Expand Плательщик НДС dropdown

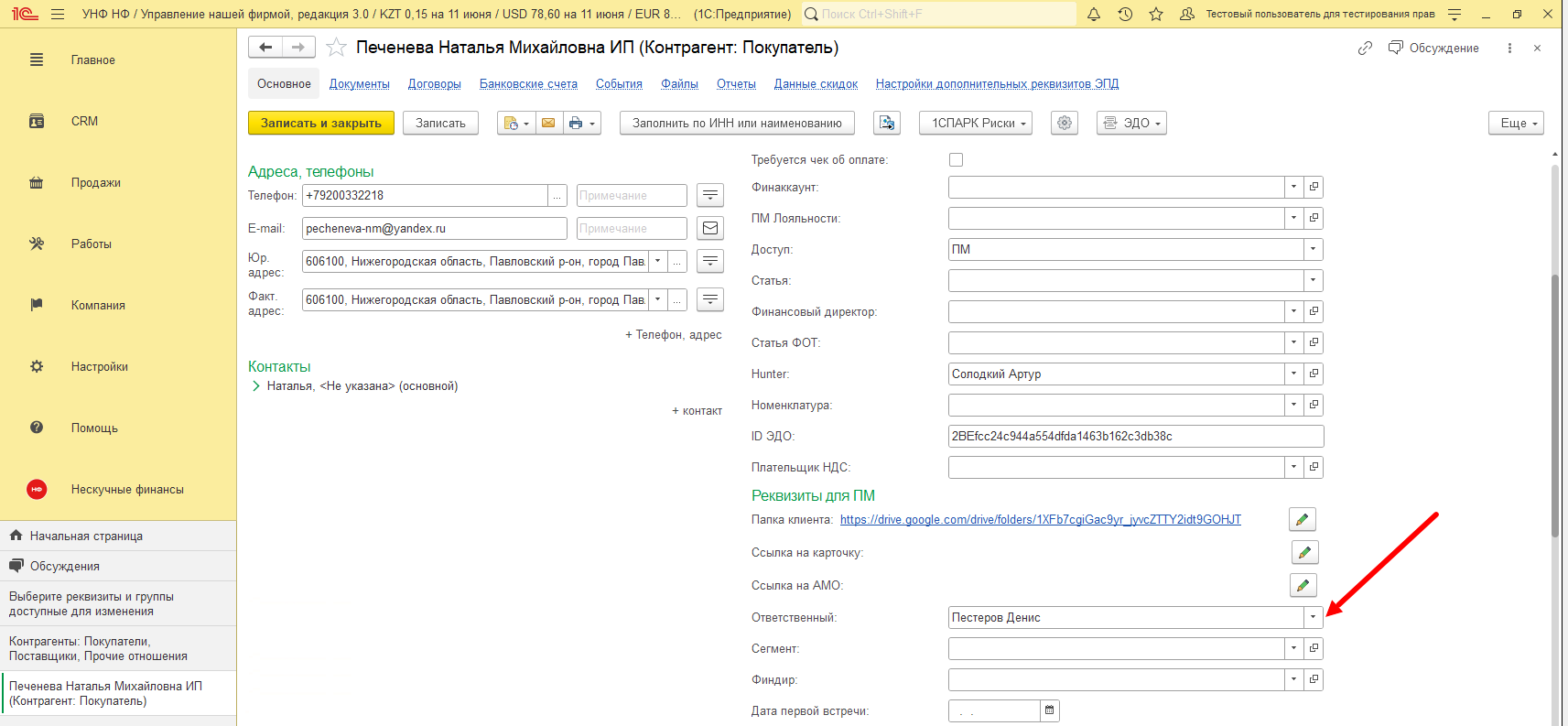[1293, 467]
